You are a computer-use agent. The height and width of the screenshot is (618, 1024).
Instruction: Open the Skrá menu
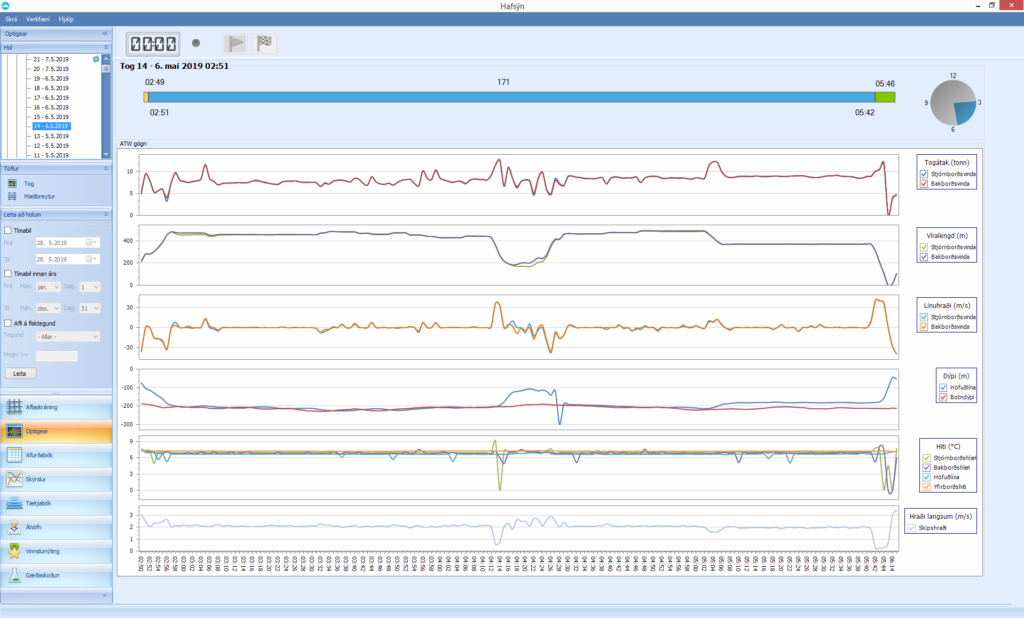11,19
